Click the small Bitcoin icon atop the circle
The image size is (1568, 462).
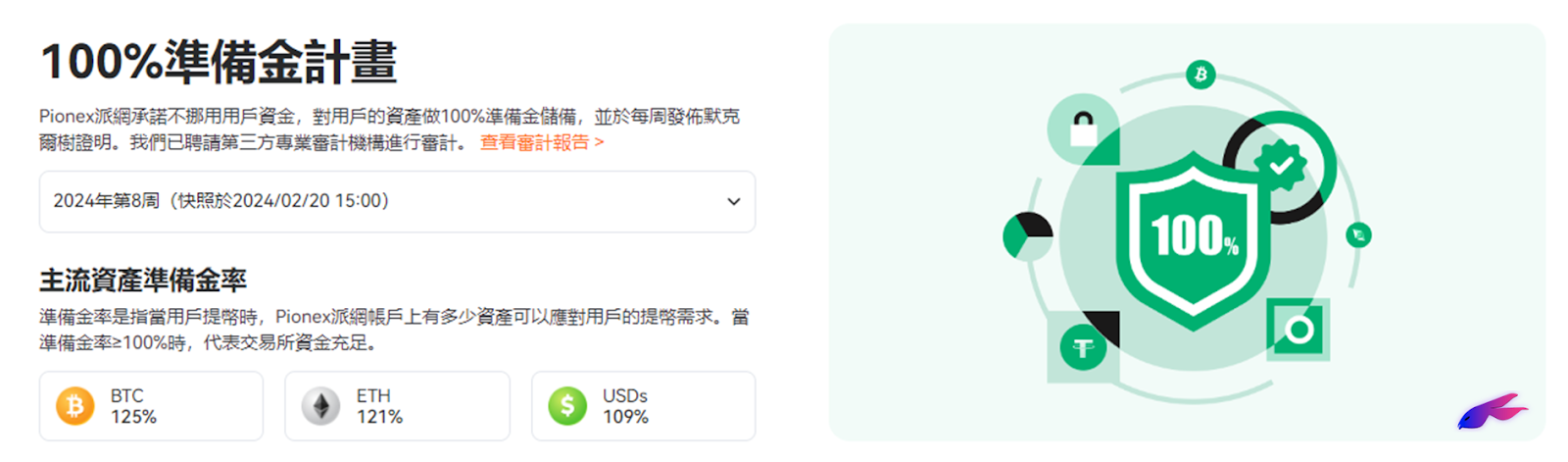tap(1200, 74)
